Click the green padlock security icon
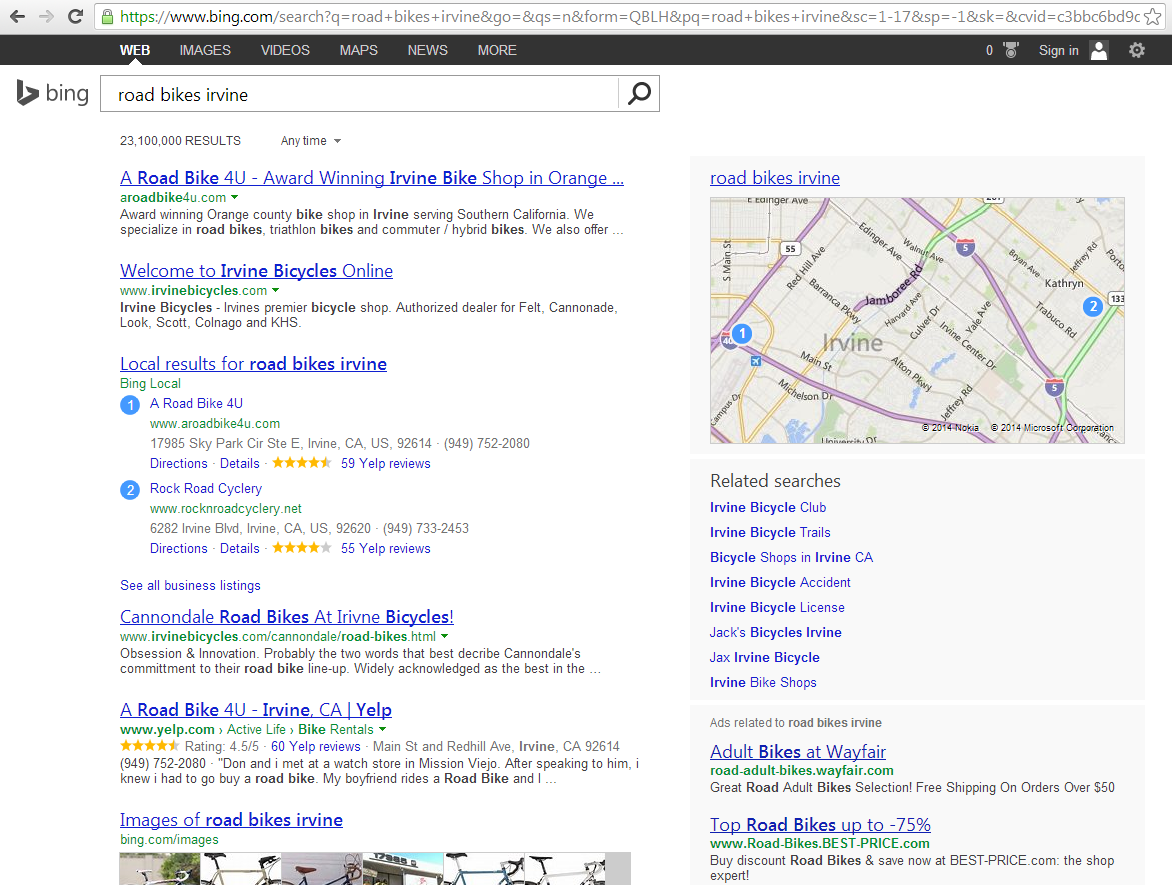The height and width of the screenshot is (885, 1172). 108,16
